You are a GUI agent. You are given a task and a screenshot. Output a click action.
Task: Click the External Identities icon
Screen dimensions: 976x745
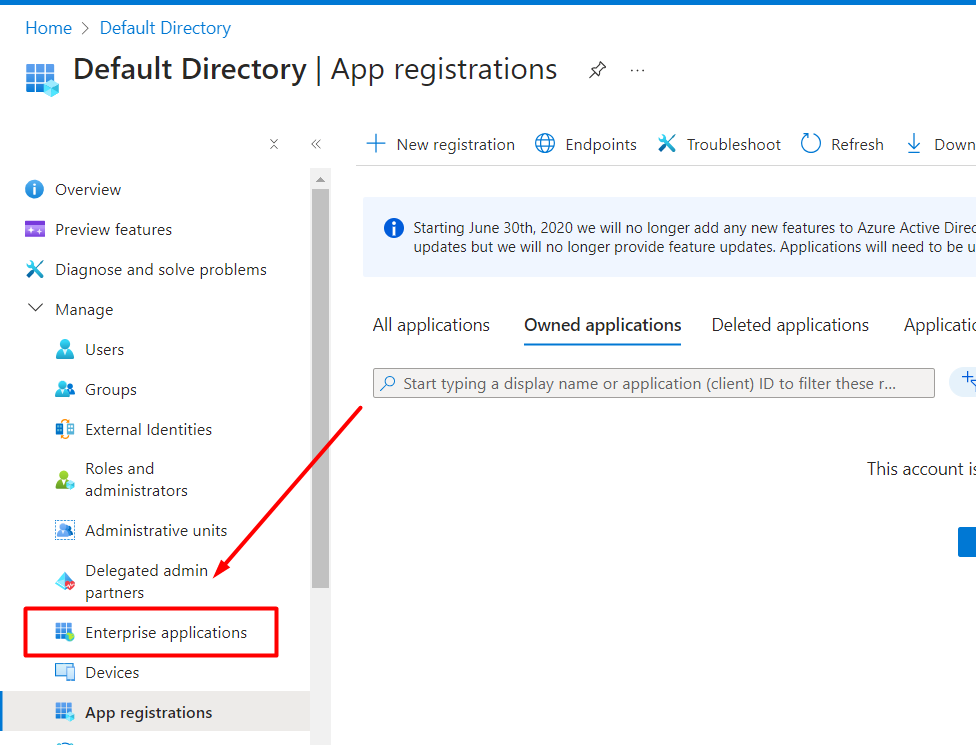tap(65, 429)
